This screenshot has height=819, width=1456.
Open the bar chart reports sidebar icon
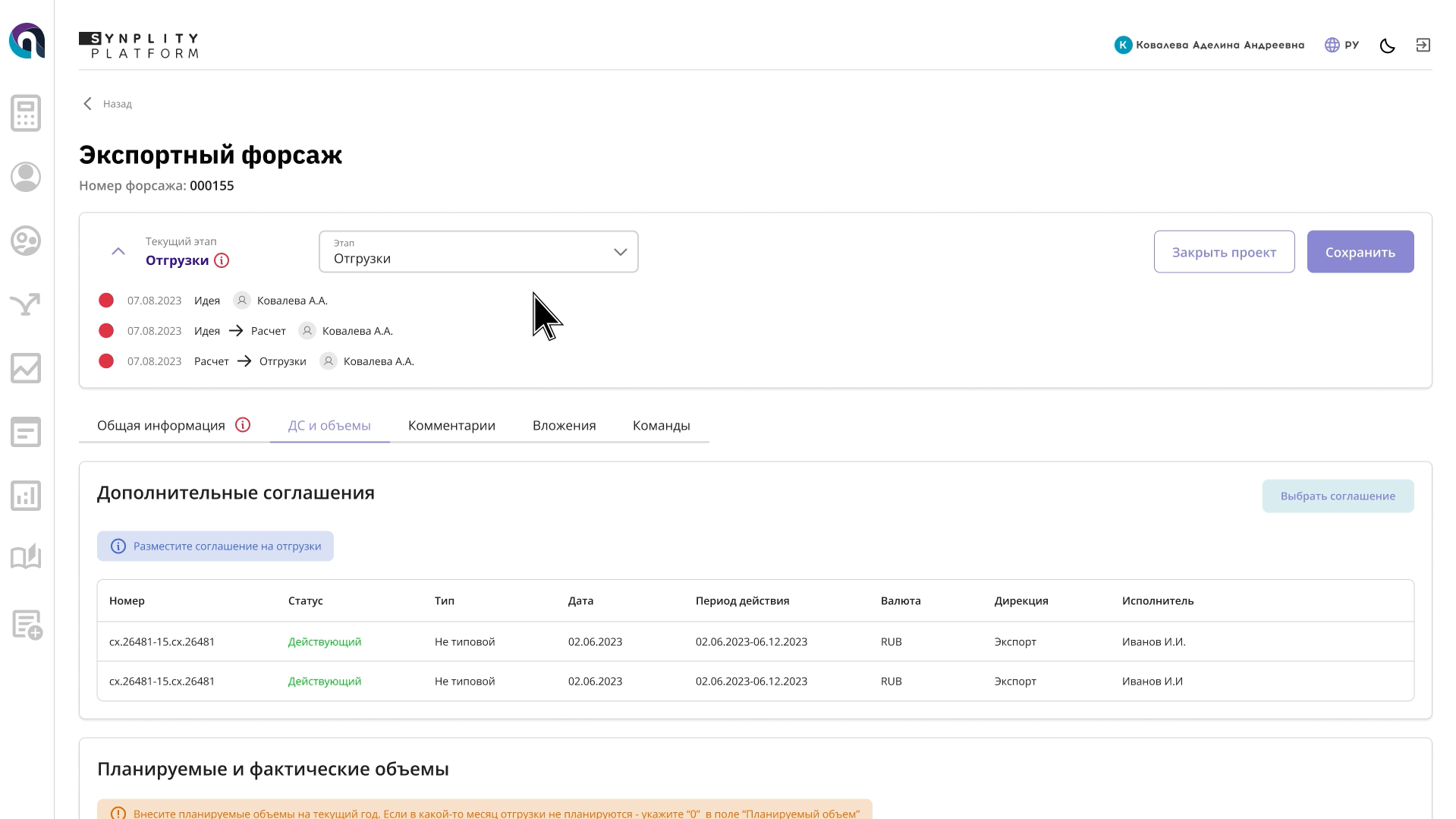click(27, 495)
